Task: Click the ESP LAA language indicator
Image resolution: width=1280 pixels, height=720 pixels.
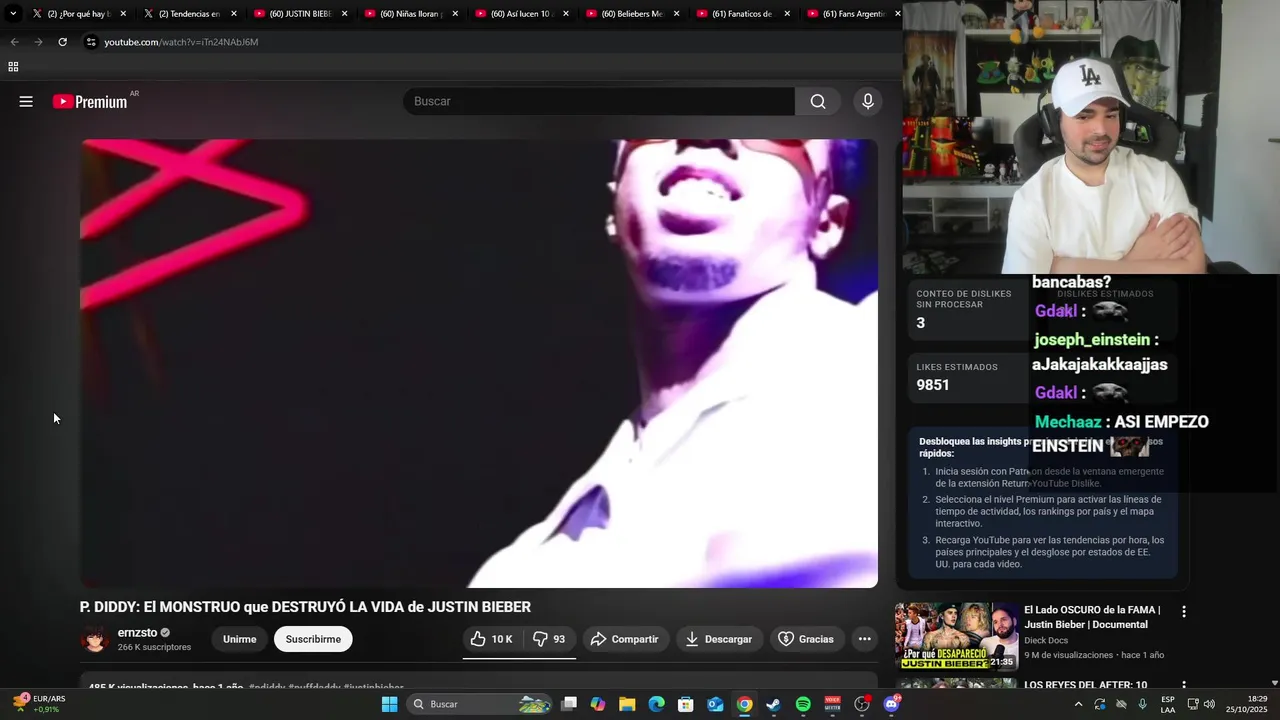Action: [x=1168, y=704]
